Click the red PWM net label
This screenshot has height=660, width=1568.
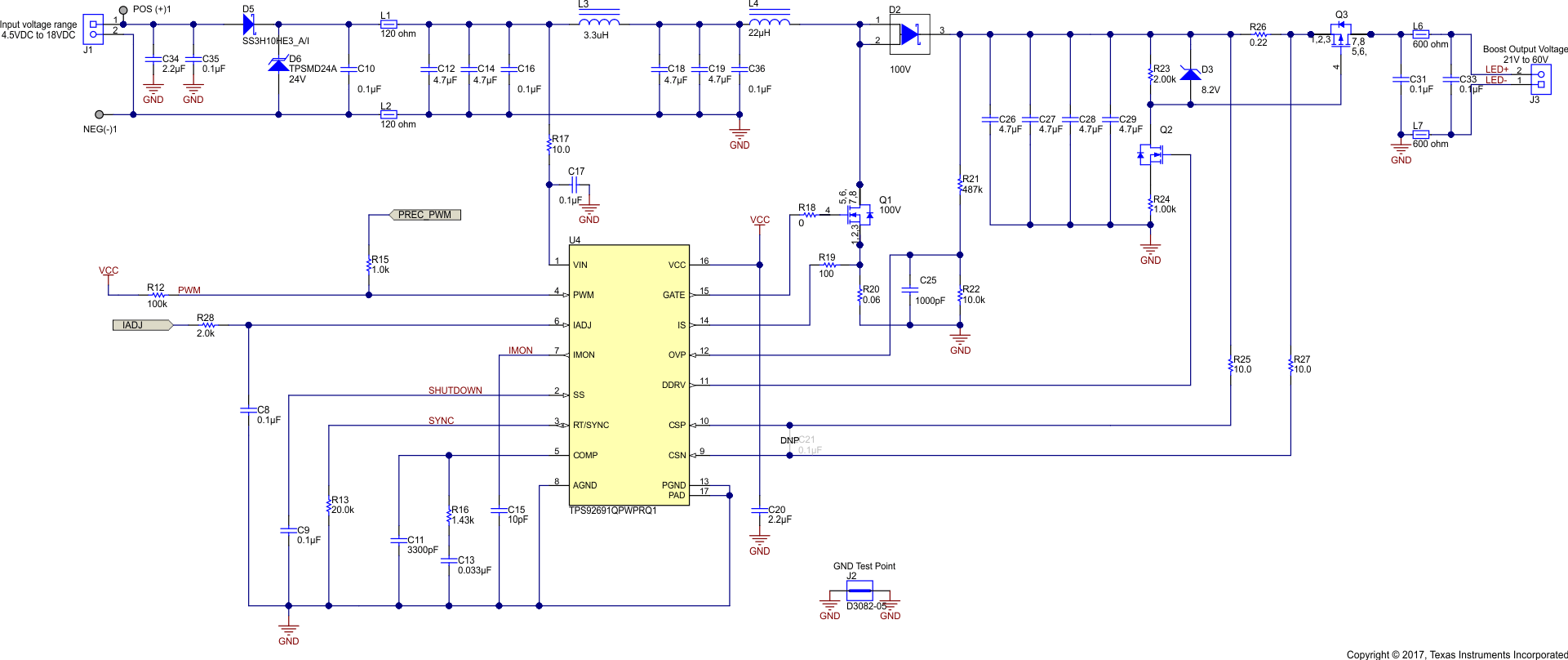pyautogui.click(x=189, y=290)
